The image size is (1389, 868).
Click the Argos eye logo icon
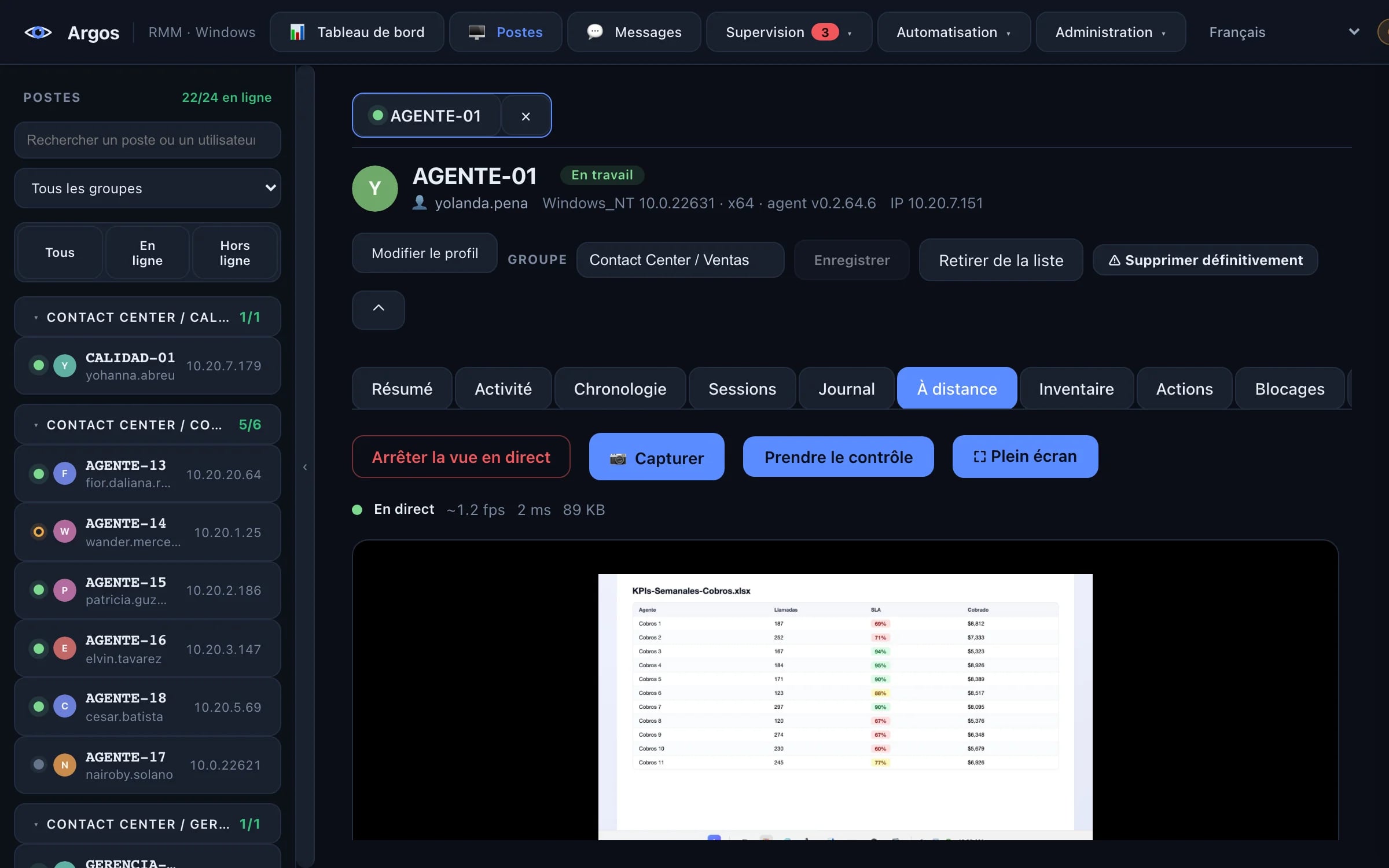pyautogui.click(x=38, y=32)
